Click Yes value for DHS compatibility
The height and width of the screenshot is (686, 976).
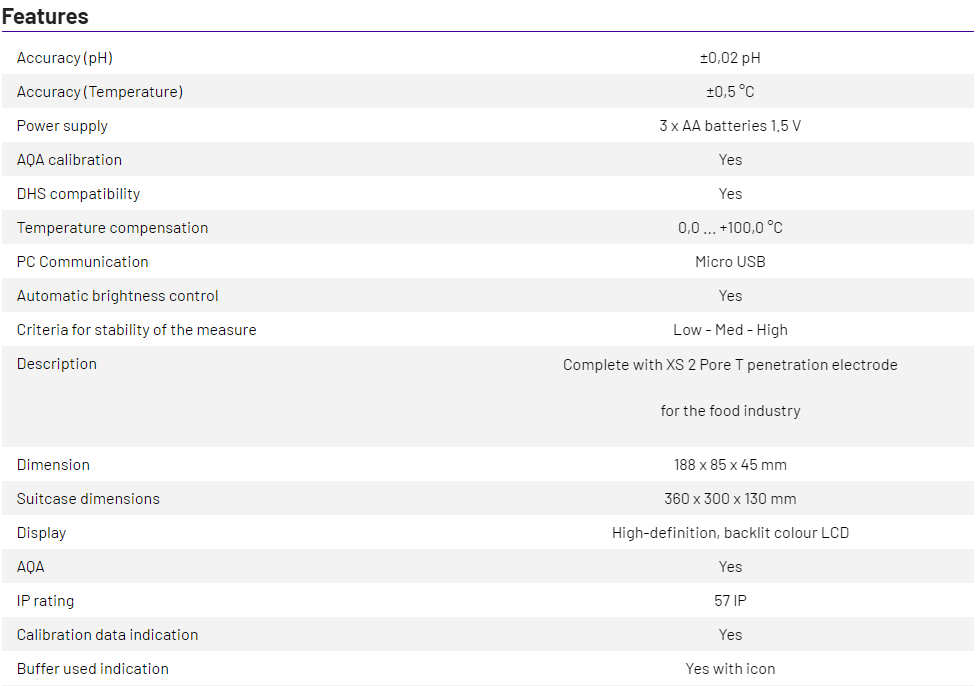point(730,194)
